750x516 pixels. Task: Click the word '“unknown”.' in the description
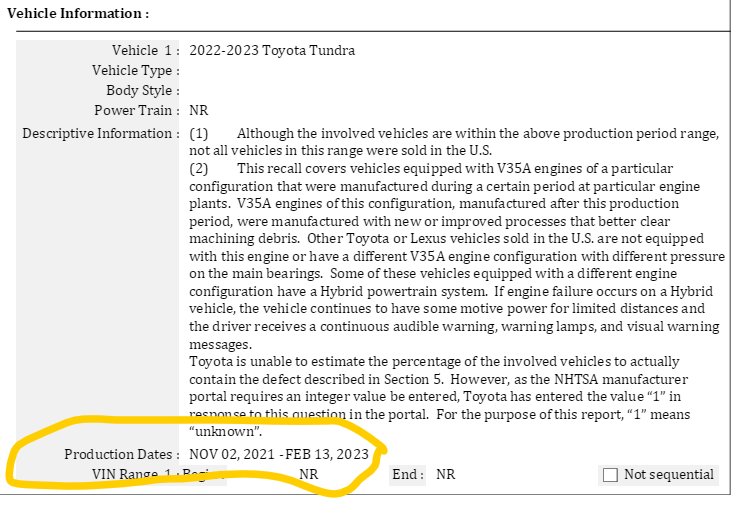225,432
